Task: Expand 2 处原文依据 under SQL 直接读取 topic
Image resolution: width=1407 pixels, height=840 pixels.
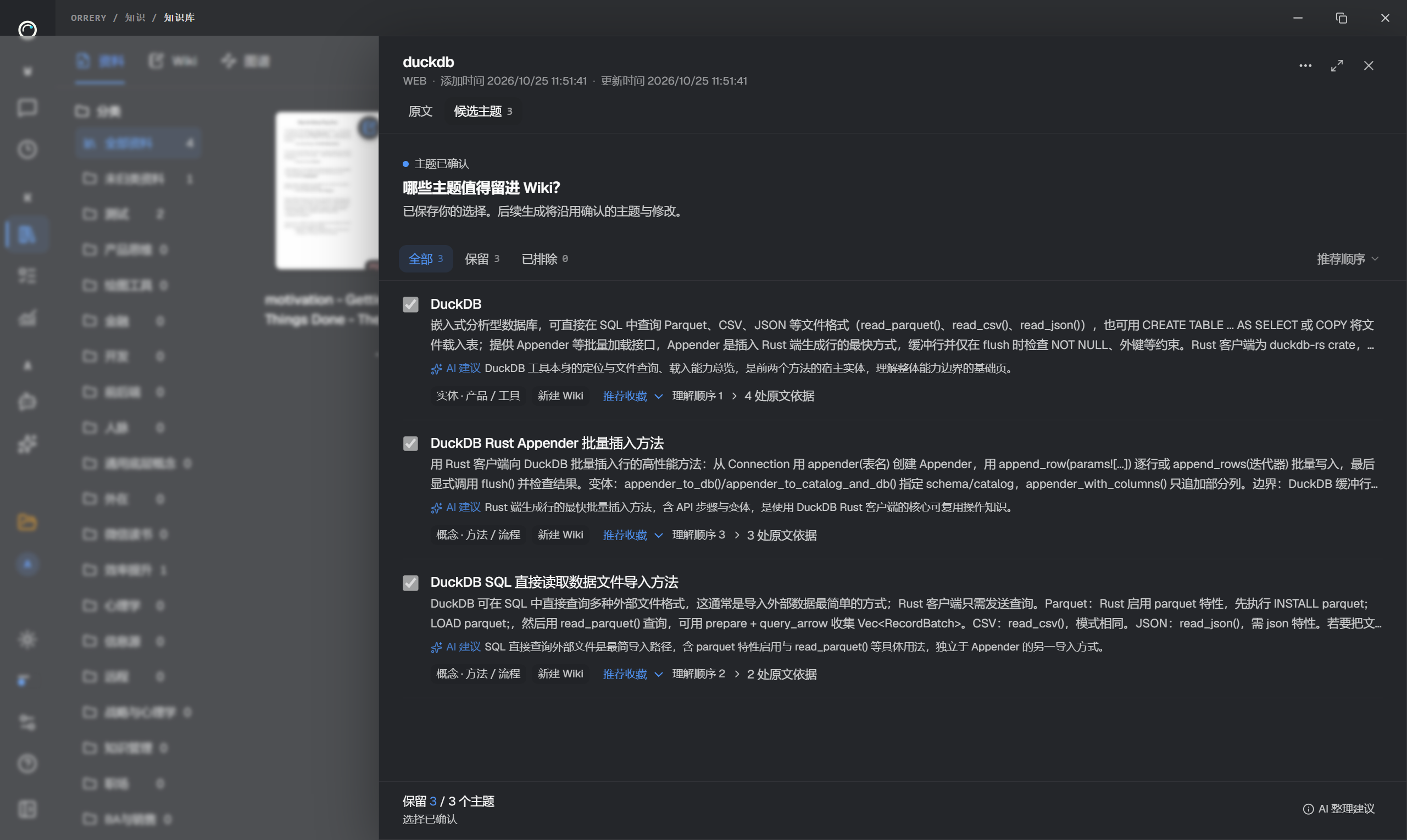Action: (775, 674)
